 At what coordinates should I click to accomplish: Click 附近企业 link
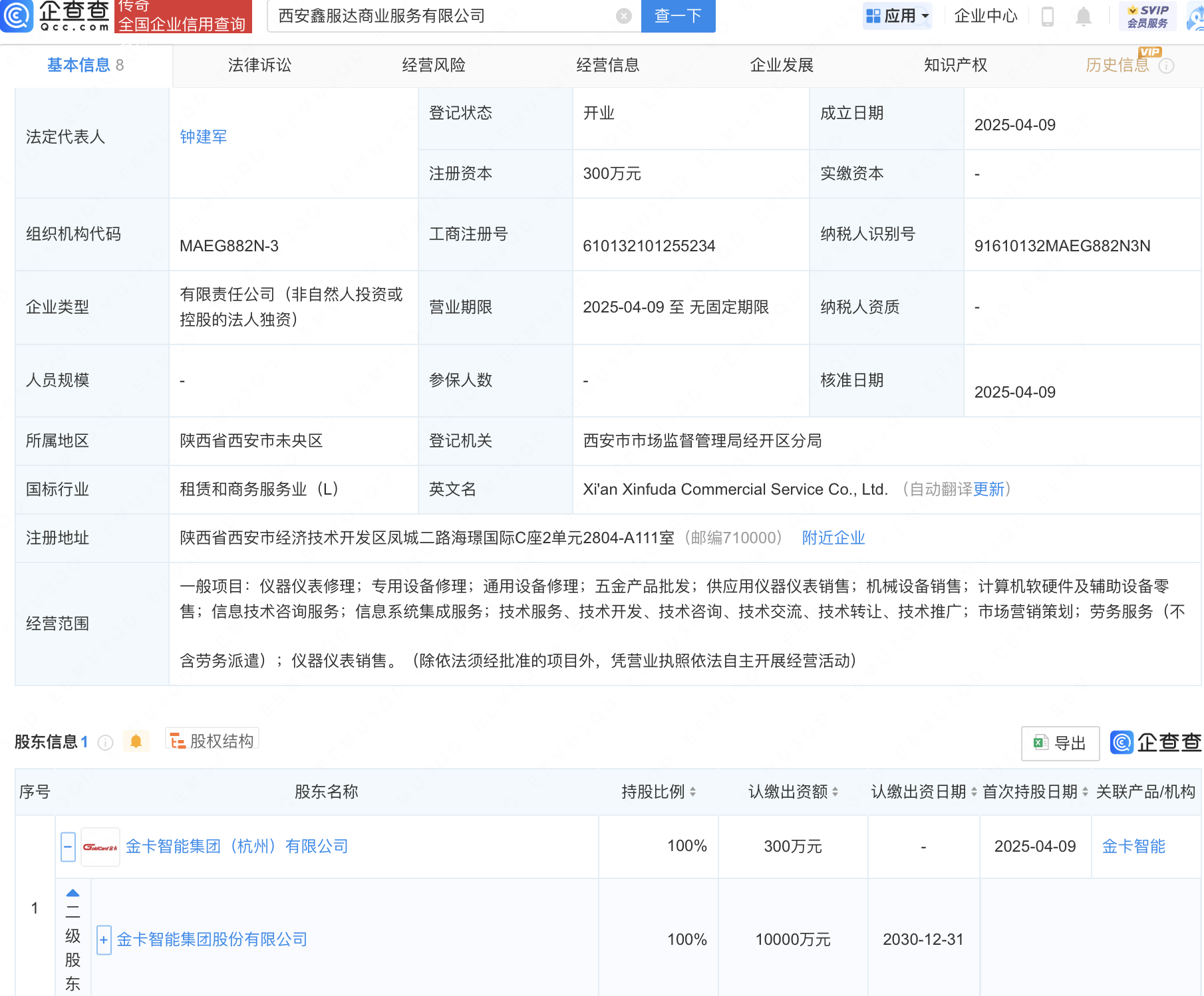[x=833, y=538]
